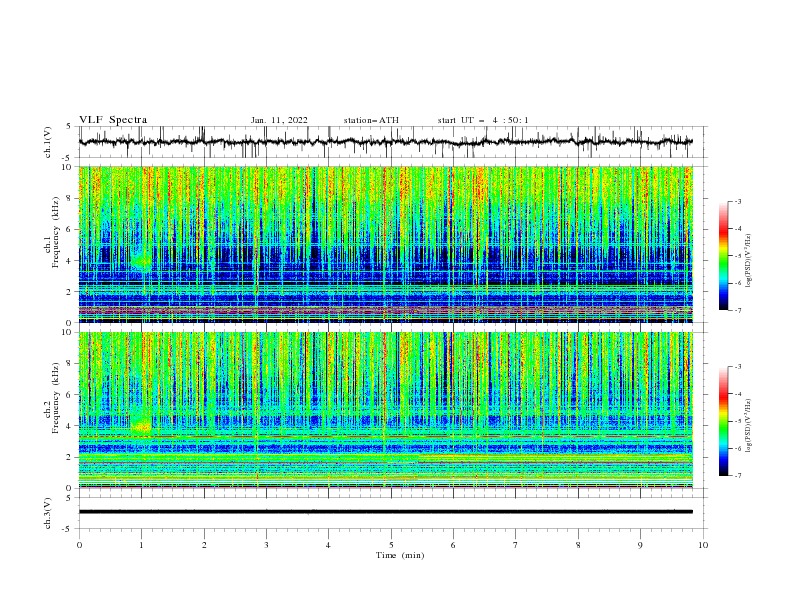This screenshot has height=612, width=792.
Task: Click the ch.3(V) flat waveform trace
Action: [386, 512]
